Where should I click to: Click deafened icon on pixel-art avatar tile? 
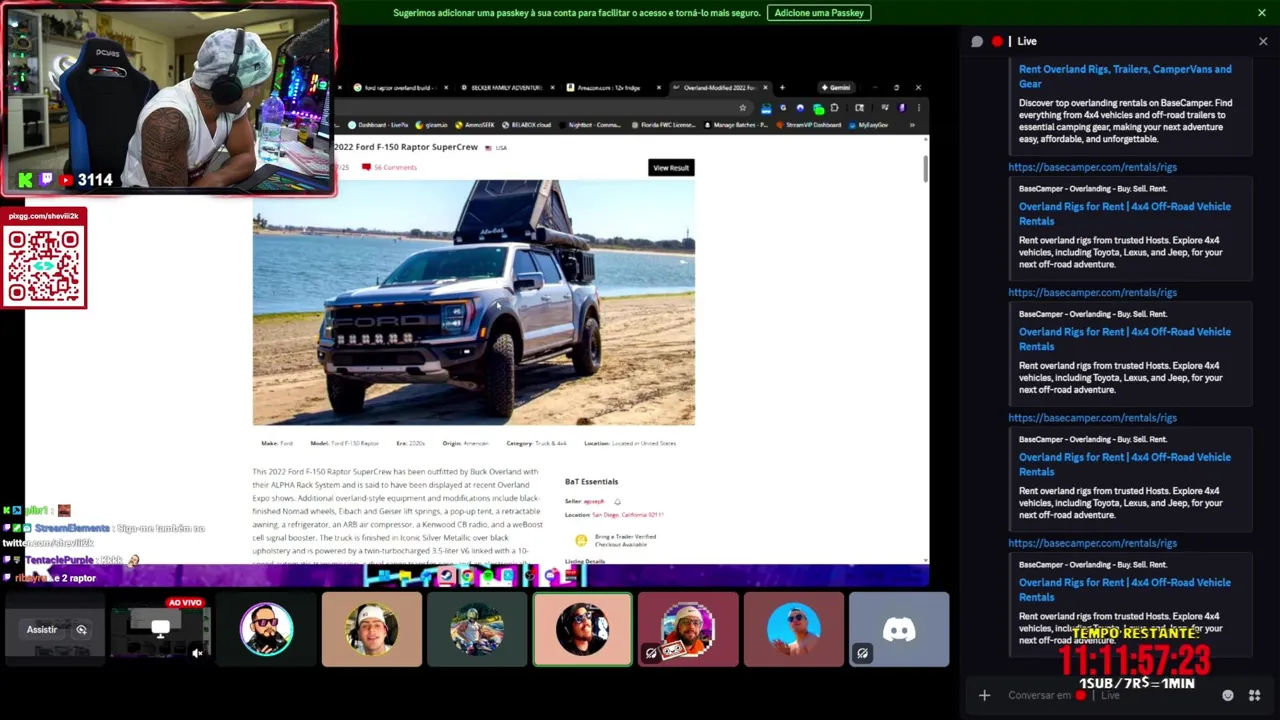[652, 653]
